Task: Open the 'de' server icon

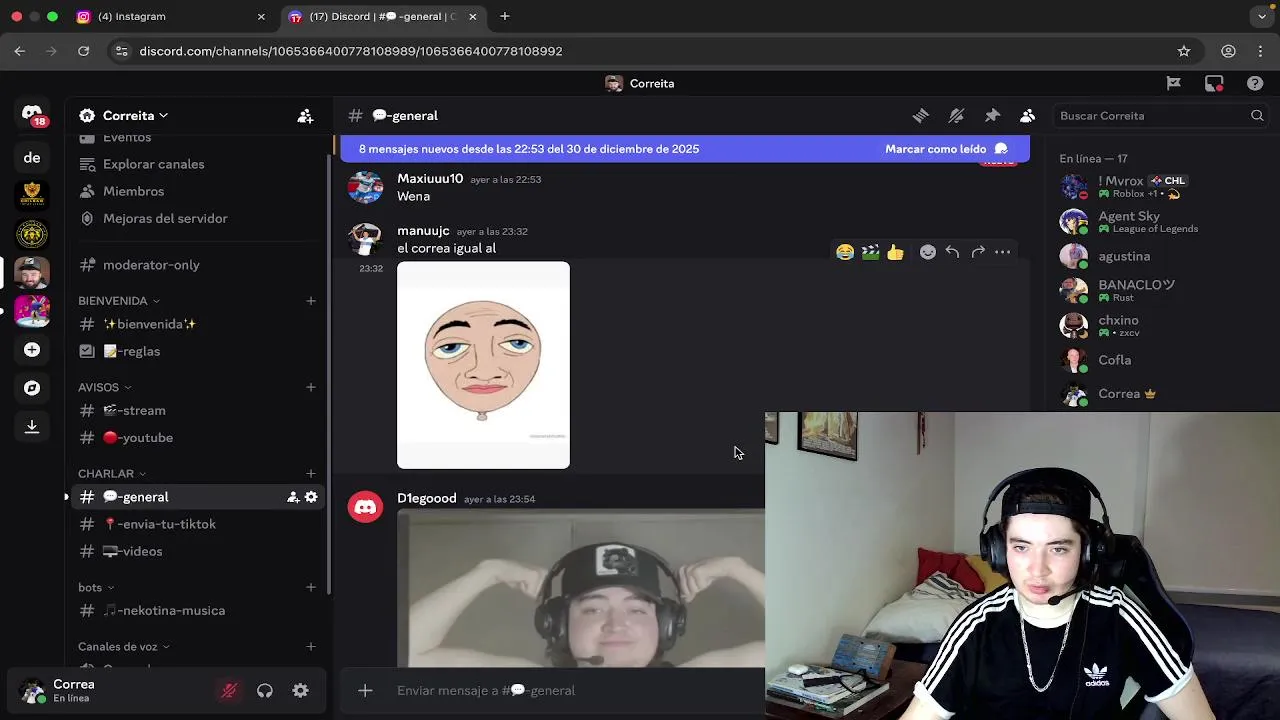Action: tap(32, 157)
